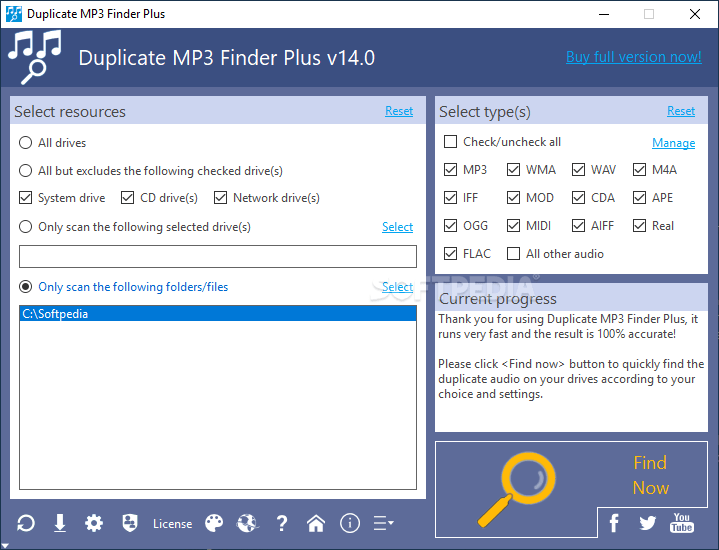Click the shield icon in bottom toolbar
Image resolution: width=719 pixels, height=550 pixels.
tap(130, 523)
